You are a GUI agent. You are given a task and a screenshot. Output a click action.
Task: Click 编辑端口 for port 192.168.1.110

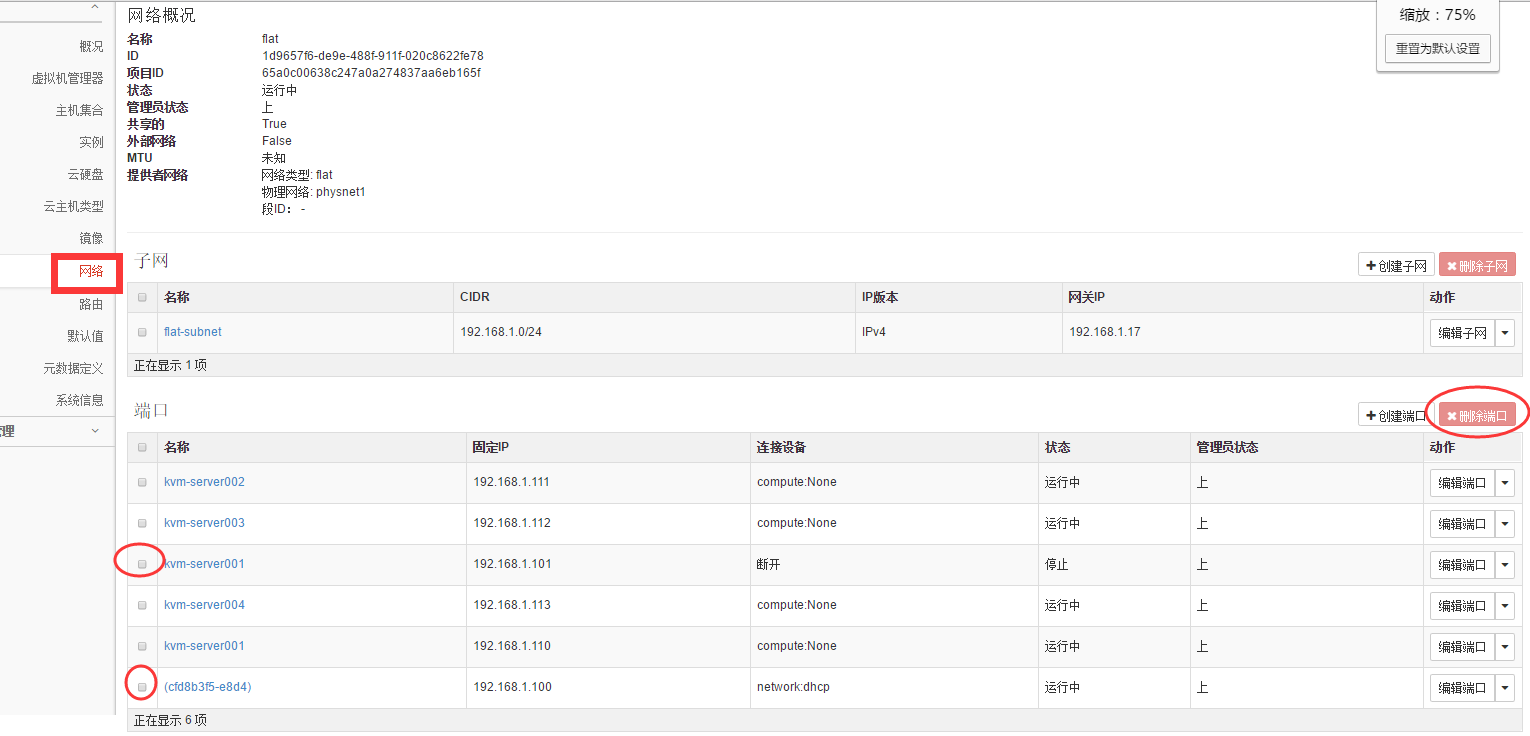tap(1462, 647)
